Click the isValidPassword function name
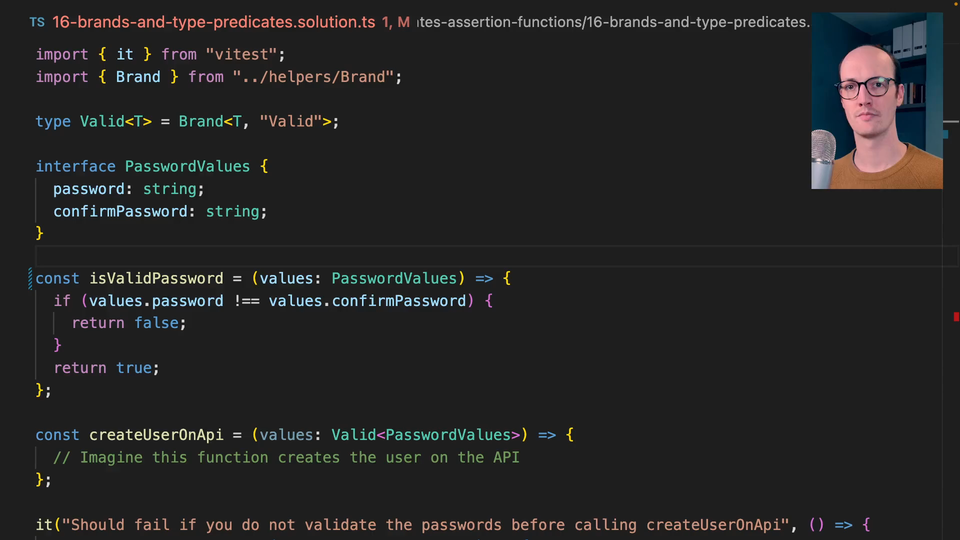 [x=156, y=278]
